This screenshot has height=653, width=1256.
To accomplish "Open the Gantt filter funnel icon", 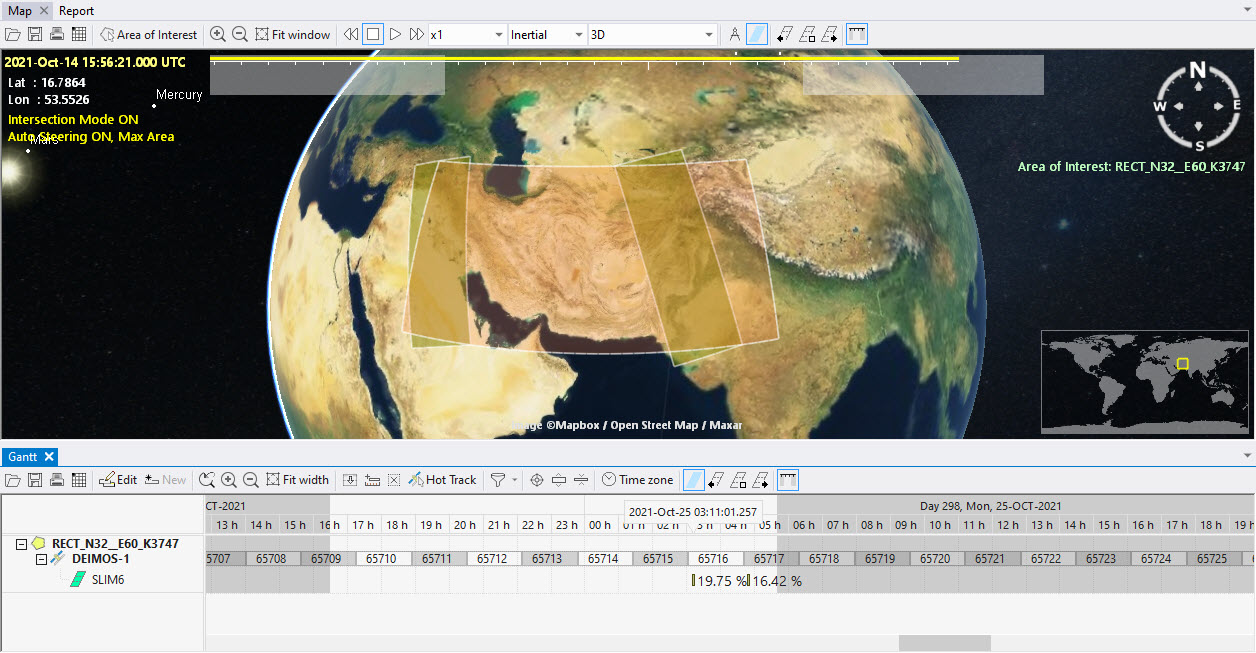I will [496, 480].
